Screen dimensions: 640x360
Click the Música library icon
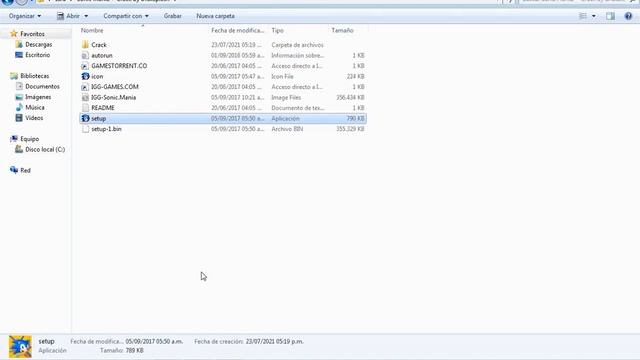pyautogui.click(x=19, y=107)
